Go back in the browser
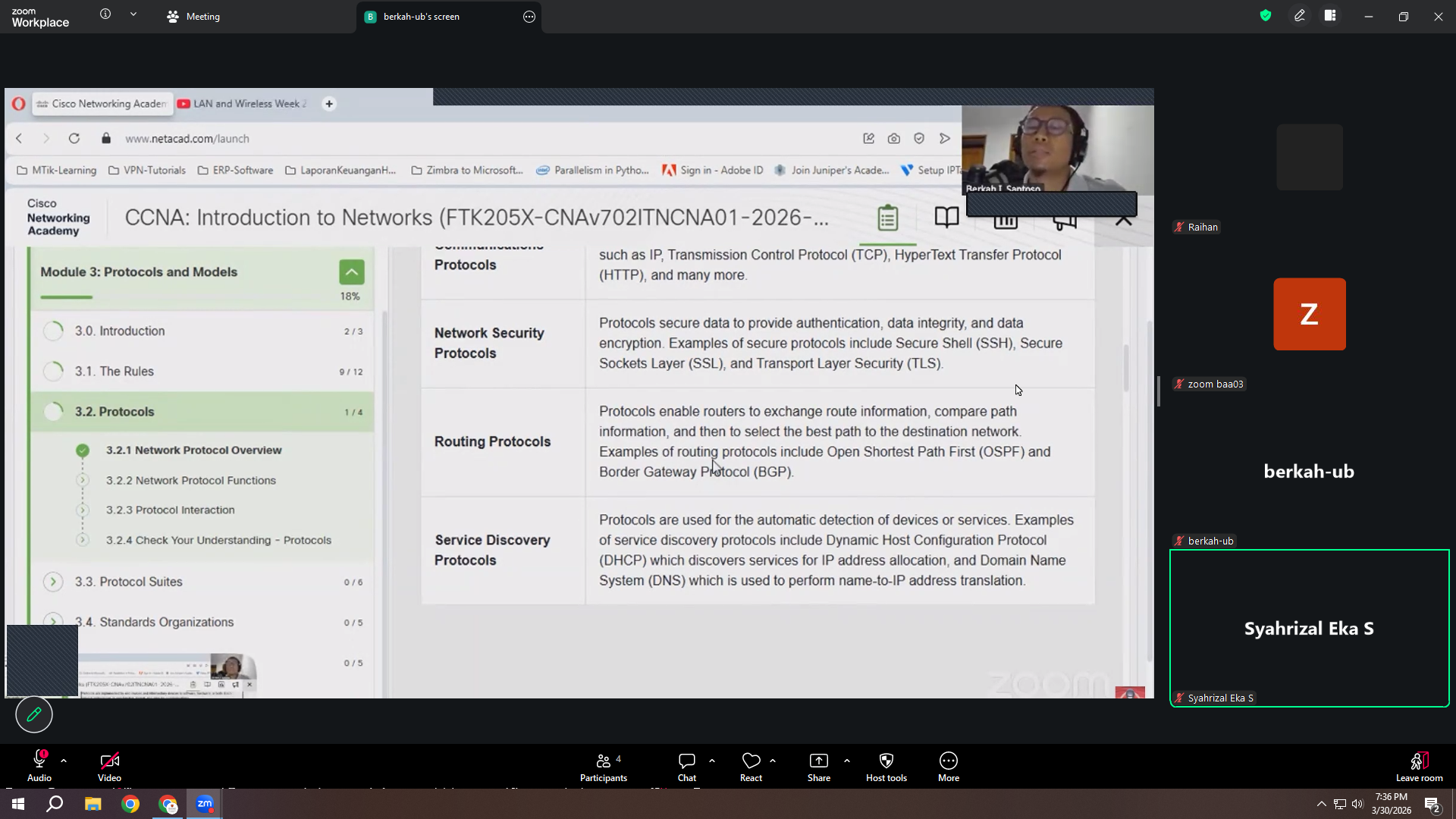The width and height of the screenshot is (1456, 819). (20, 139)
